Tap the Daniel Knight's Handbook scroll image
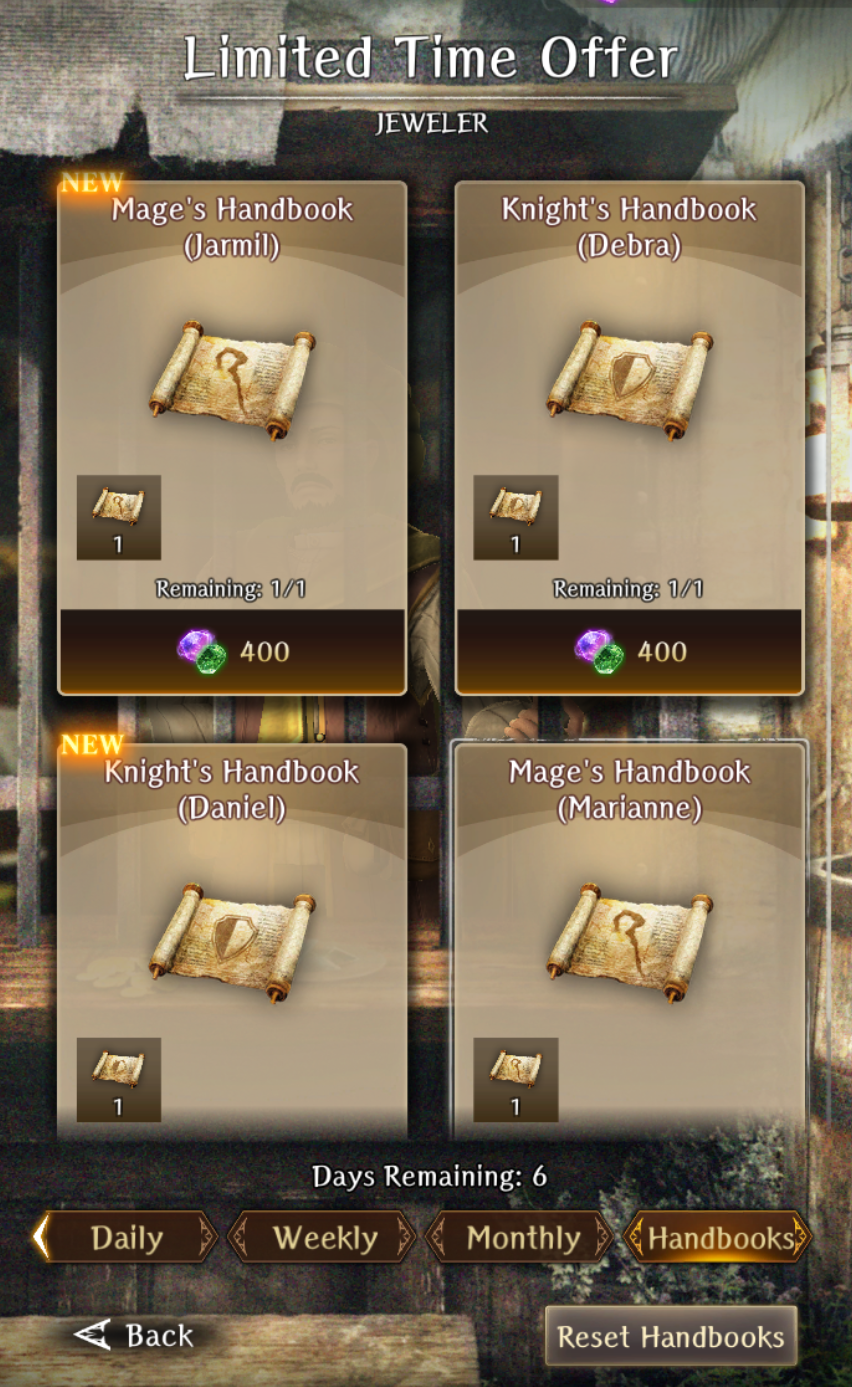 point(233,942)
